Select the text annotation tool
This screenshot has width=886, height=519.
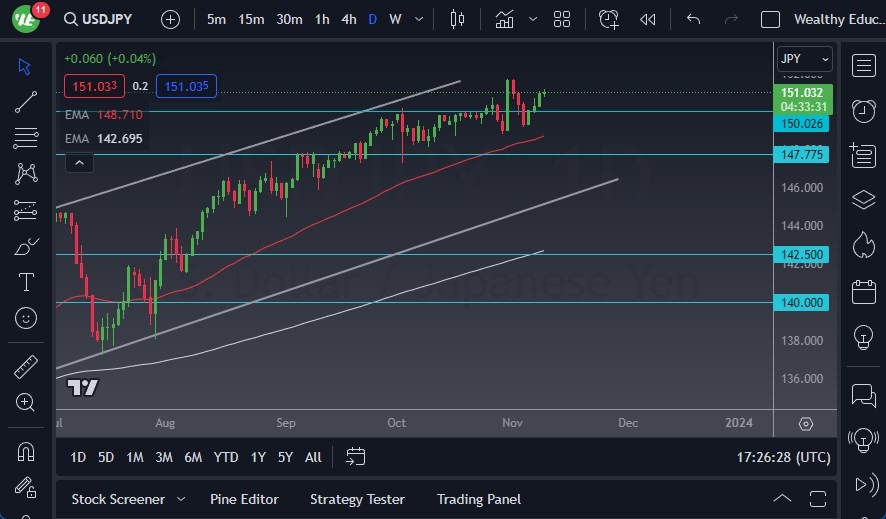(x=26, y=282)
